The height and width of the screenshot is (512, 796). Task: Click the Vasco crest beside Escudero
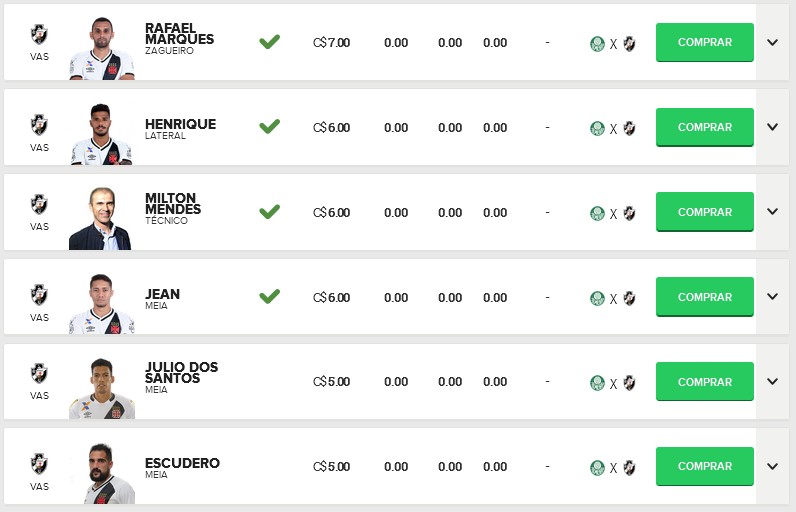click(39, 463)
